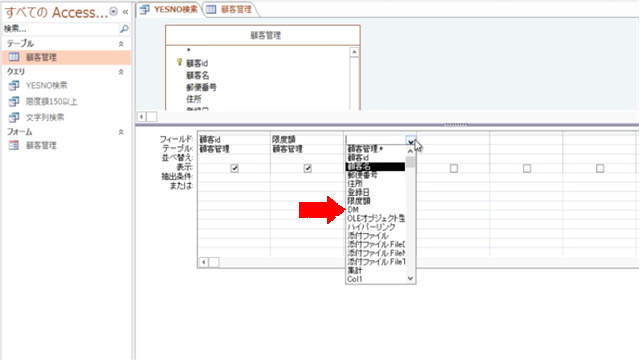Switch to the YESNO検索 tab
640x360 pixels.
pyautogui.click(x=170, y=9)
